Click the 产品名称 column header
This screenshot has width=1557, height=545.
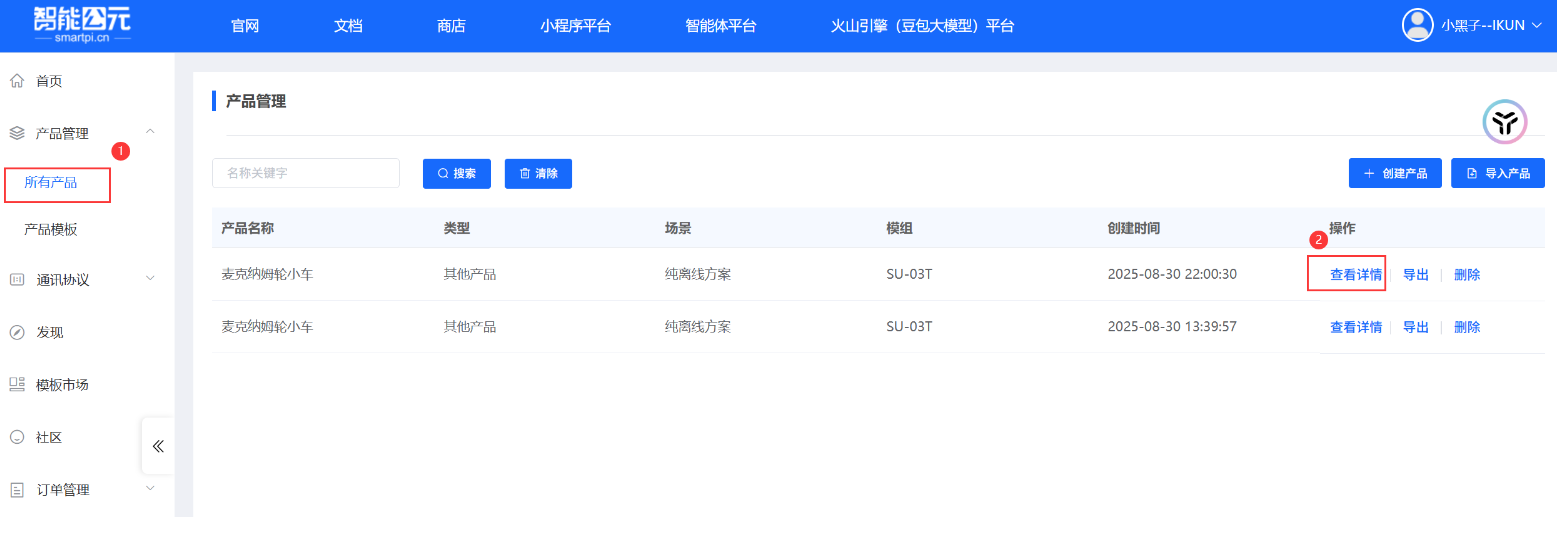click(x=247, y=228)
